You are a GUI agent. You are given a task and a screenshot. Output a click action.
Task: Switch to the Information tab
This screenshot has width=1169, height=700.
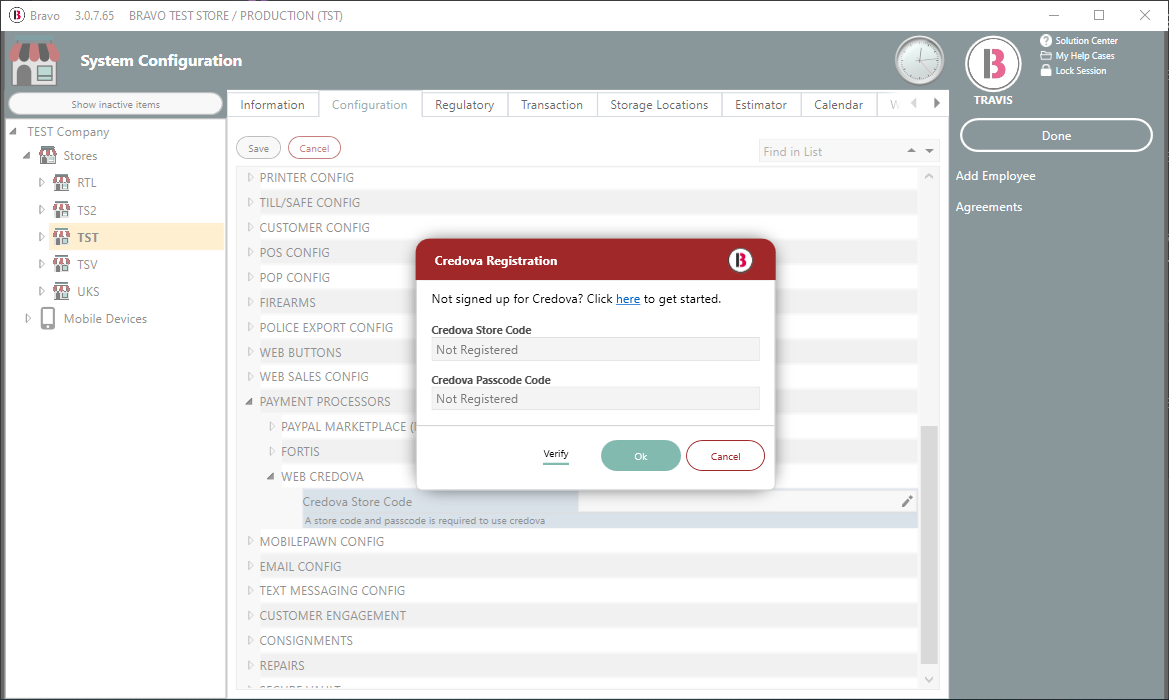coord(272,105)
